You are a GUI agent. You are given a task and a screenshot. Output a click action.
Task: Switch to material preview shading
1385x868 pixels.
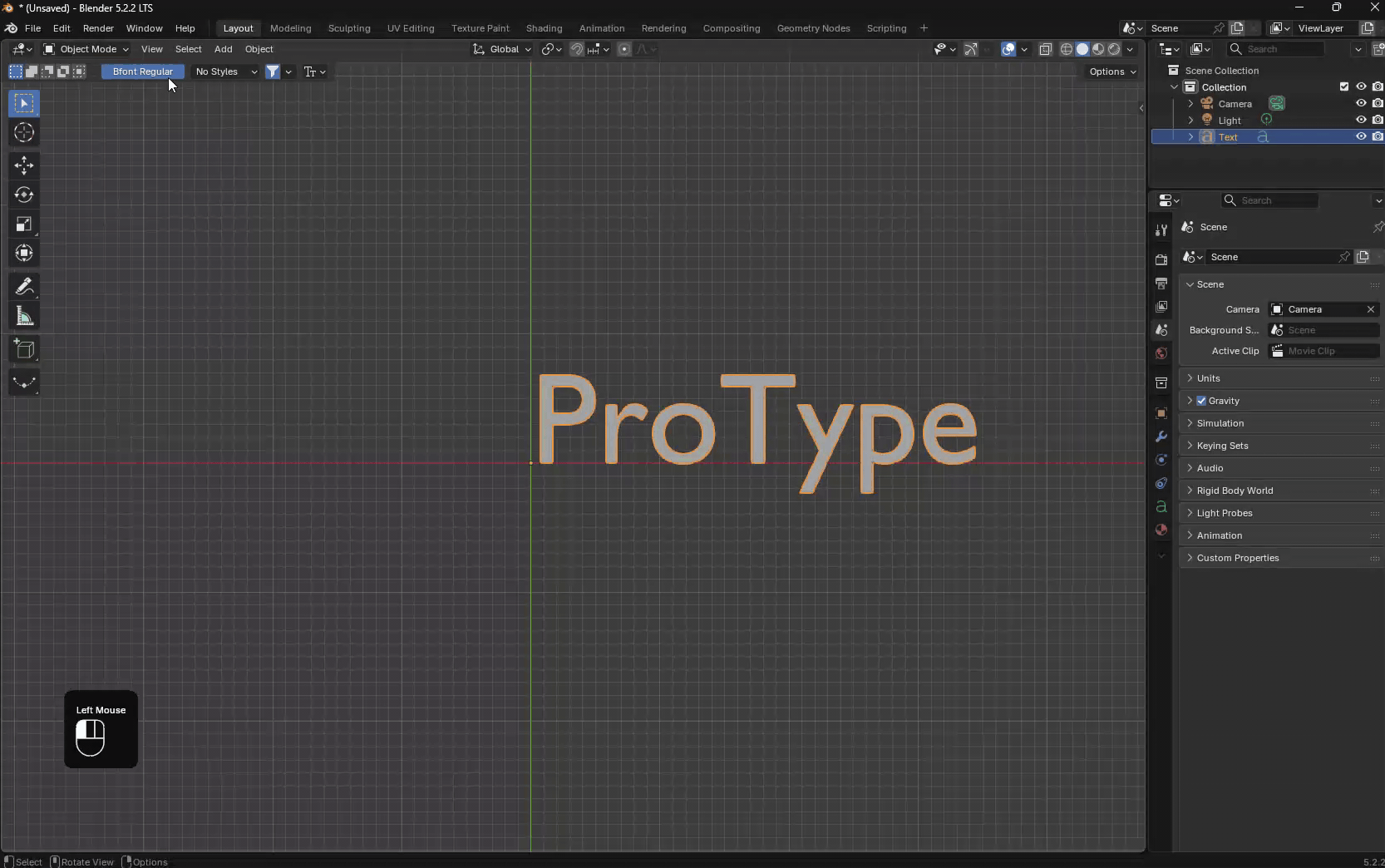[x=1098, y=49]
